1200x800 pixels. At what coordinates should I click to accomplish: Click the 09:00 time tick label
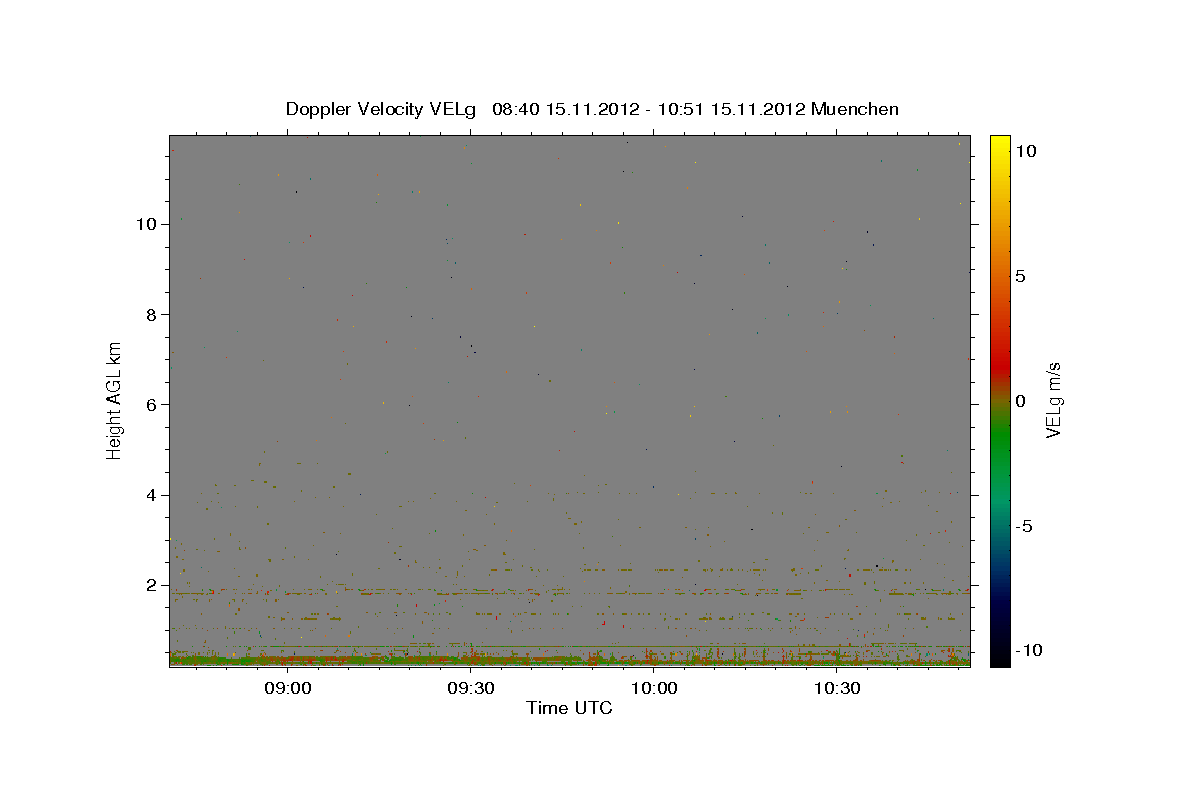pos(290,688)
